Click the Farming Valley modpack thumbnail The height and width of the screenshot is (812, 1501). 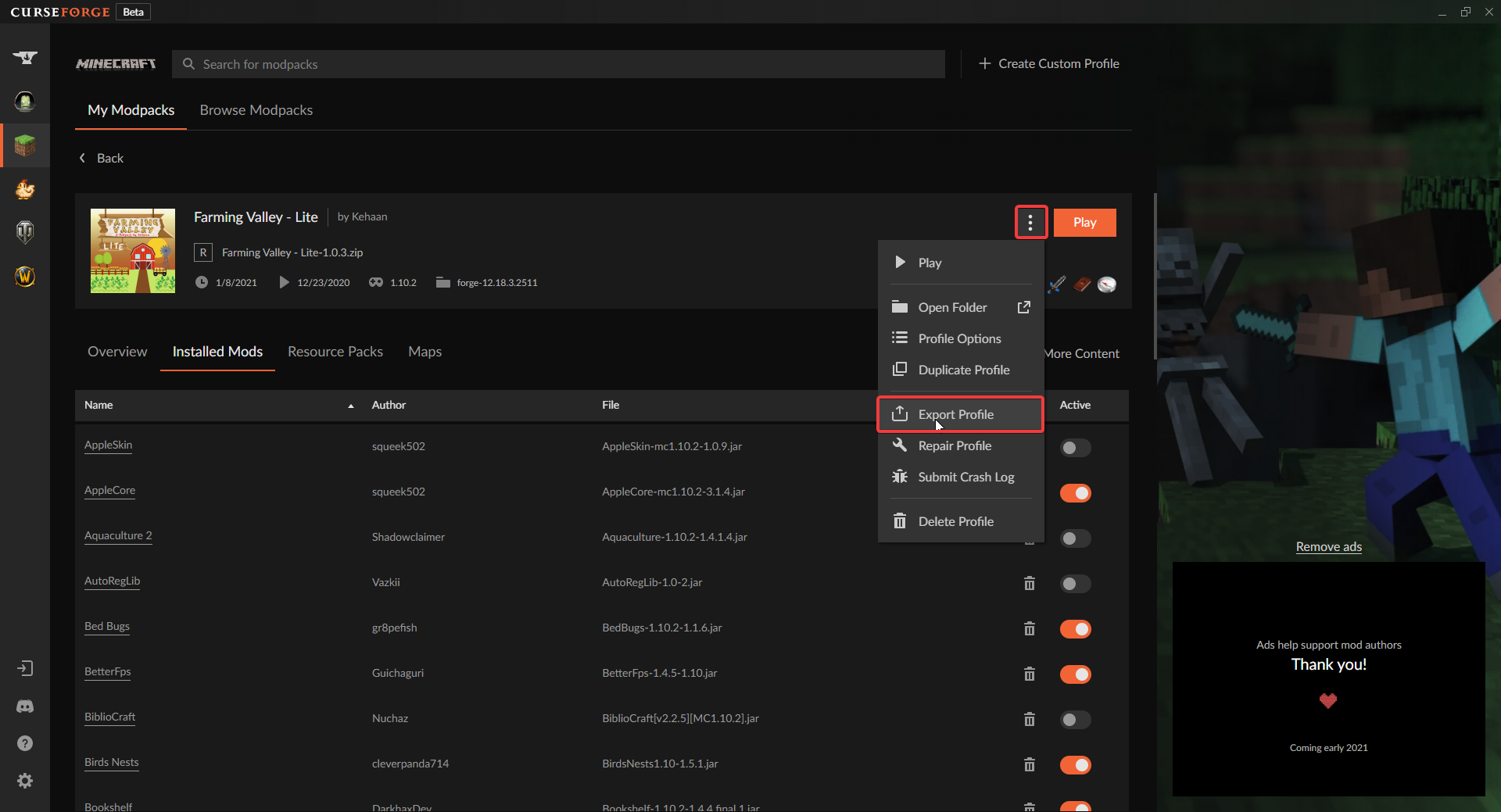point(133,251)
